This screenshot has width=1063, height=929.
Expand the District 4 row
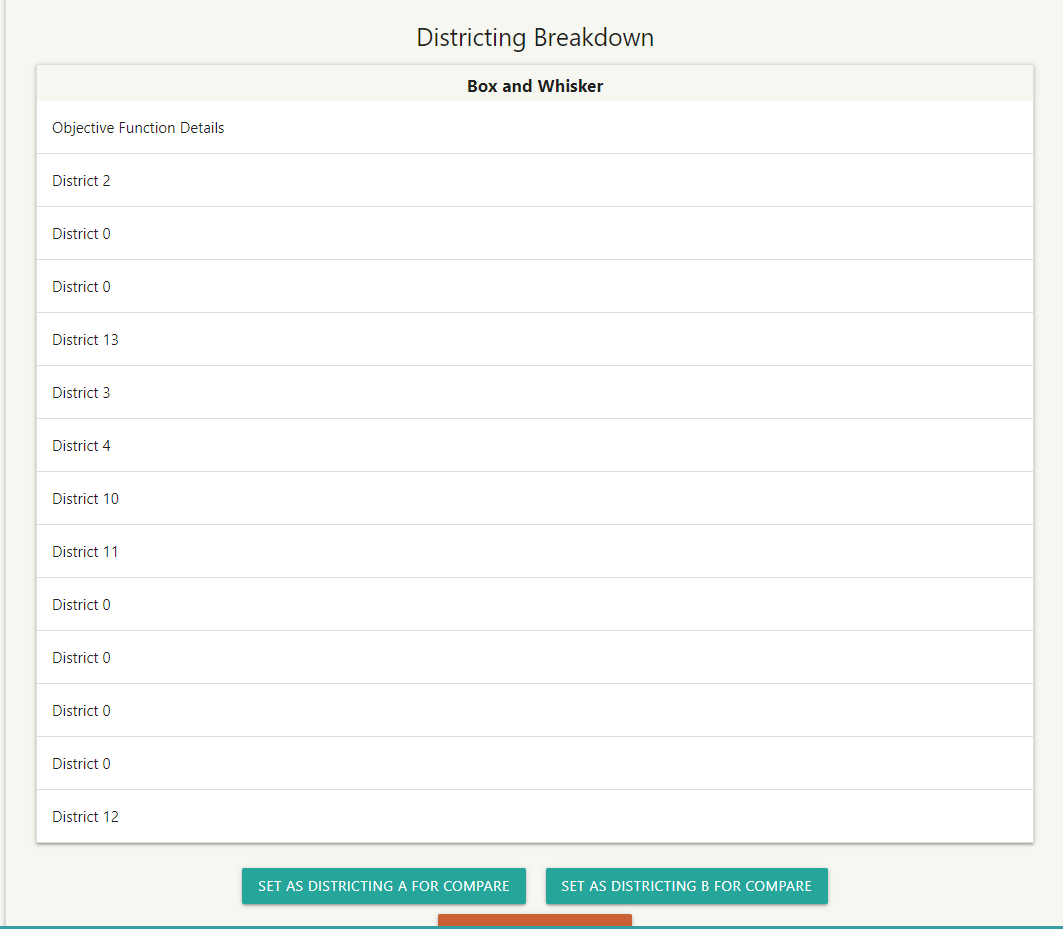point(81,445)
